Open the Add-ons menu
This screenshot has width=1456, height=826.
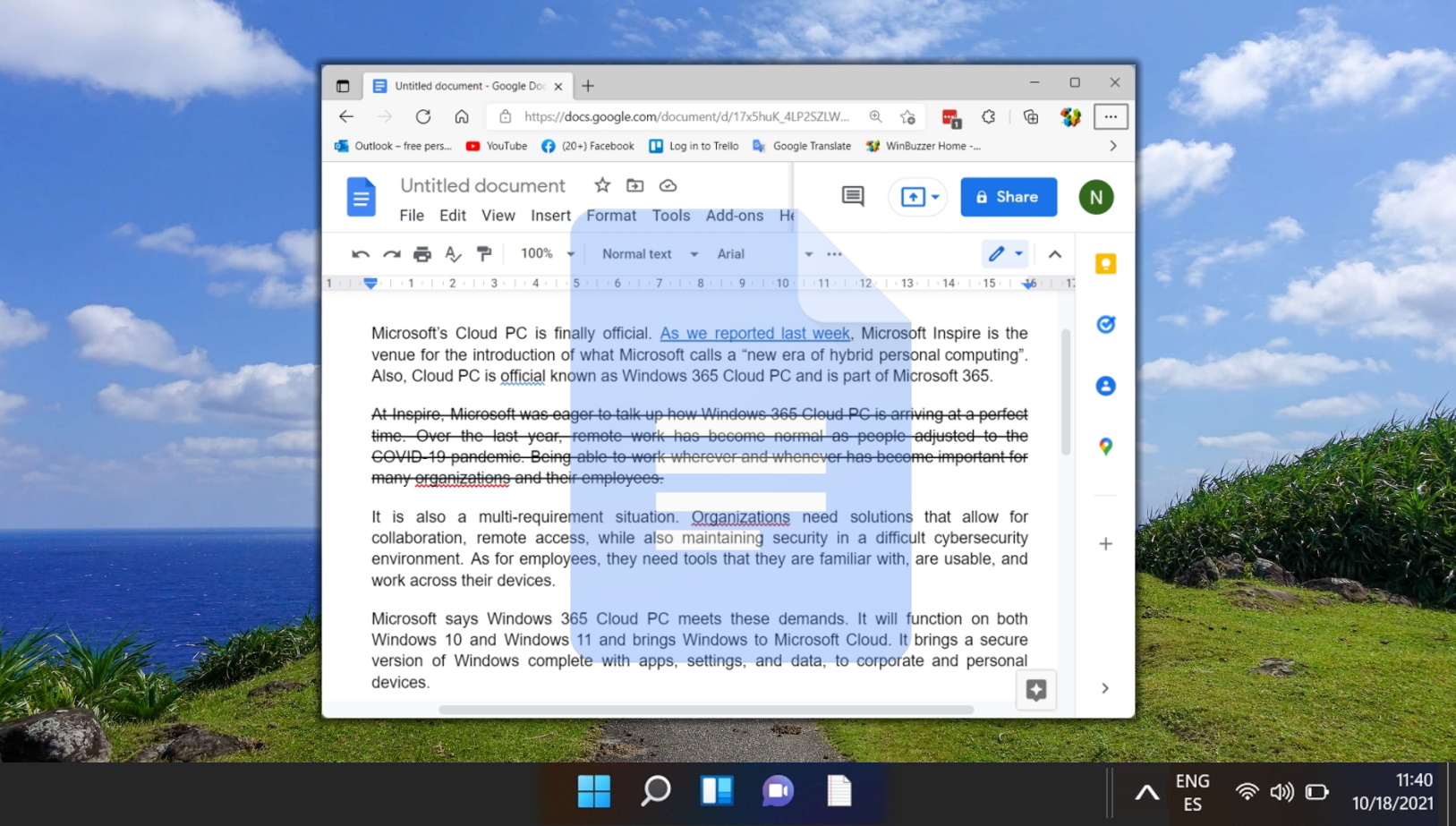(735, 216)
